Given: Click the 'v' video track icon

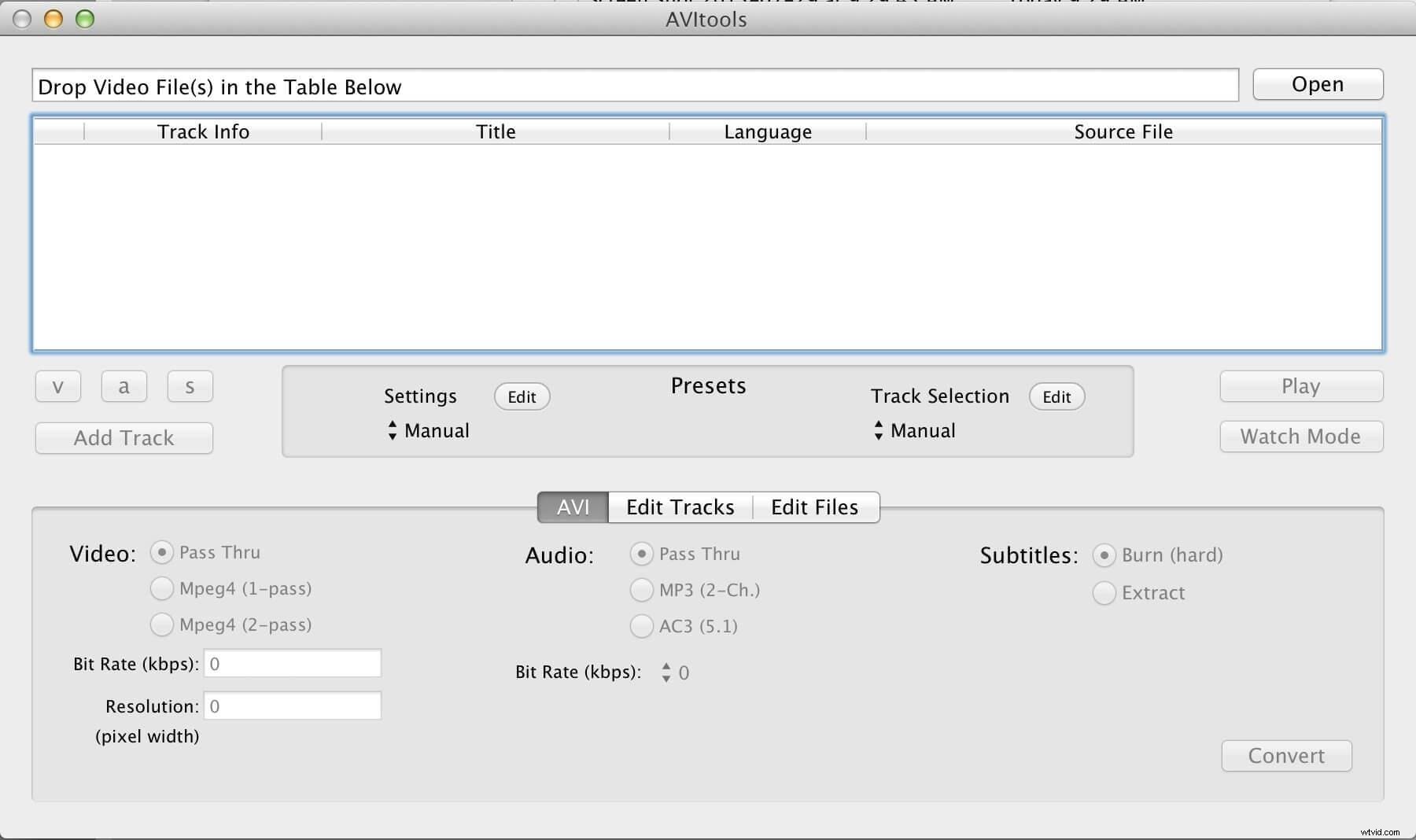Looking at the screenshot, I should (57, 385).
